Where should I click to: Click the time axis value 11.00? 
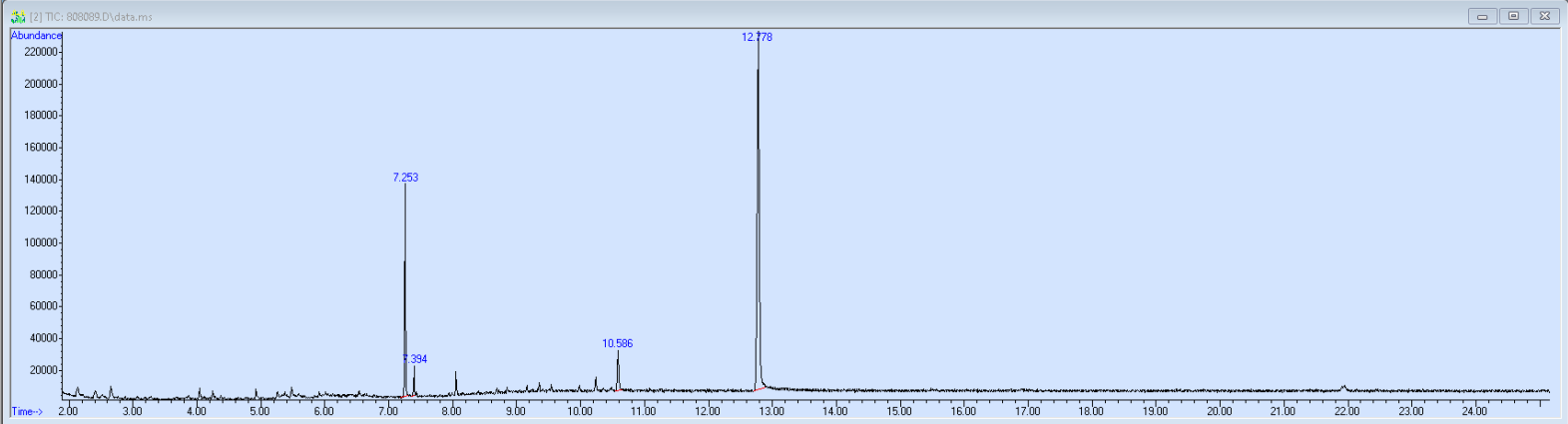(643, 411)
